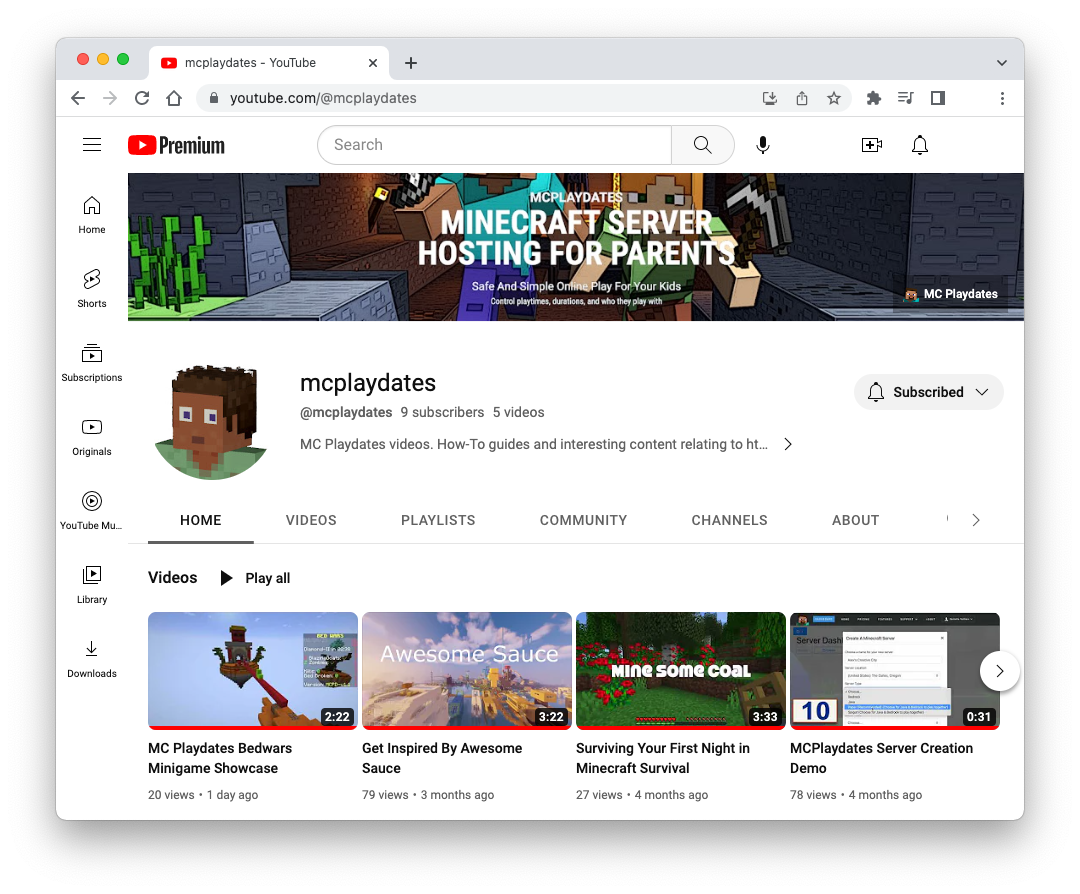Play the Get Inspired By Awesome Sauce thumbnail

(x=466, y=670)
